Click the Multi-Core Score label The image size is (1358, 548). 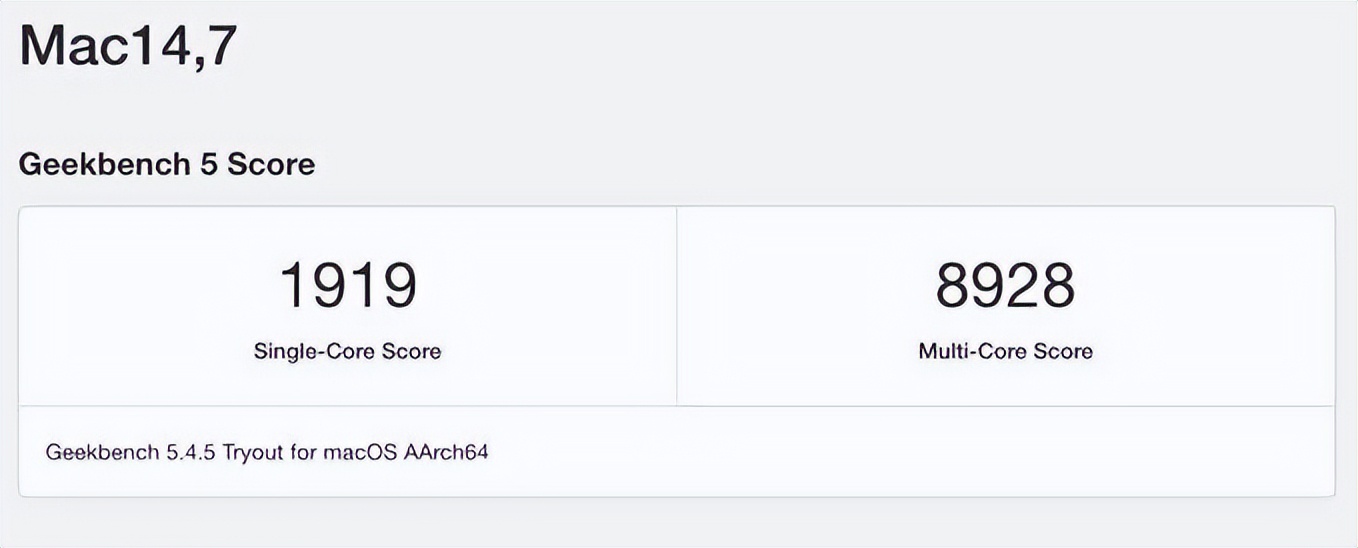coord(1005,351)
